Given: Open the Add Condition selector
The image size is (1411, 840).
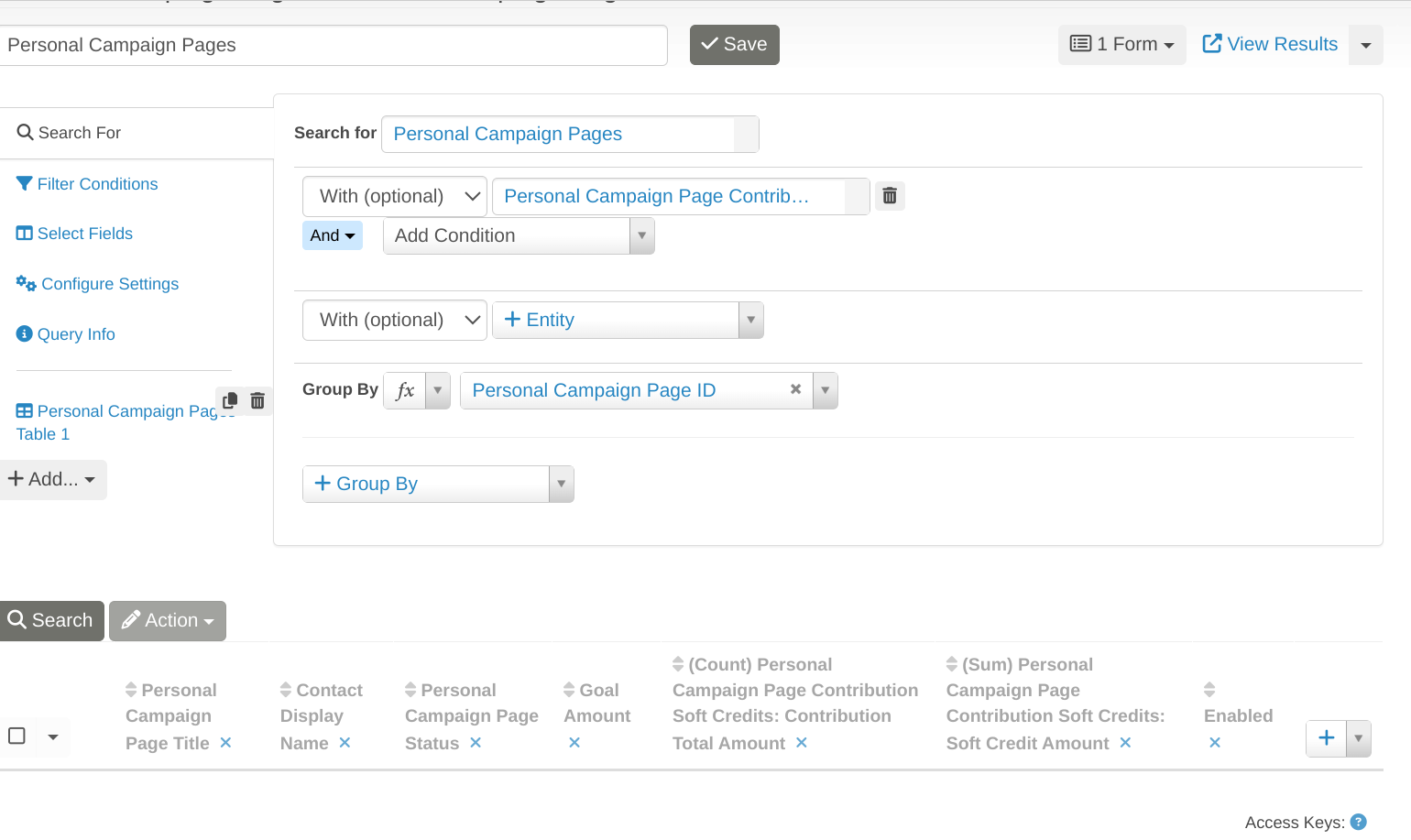Looking at the screenshot, I should (519, 235).
